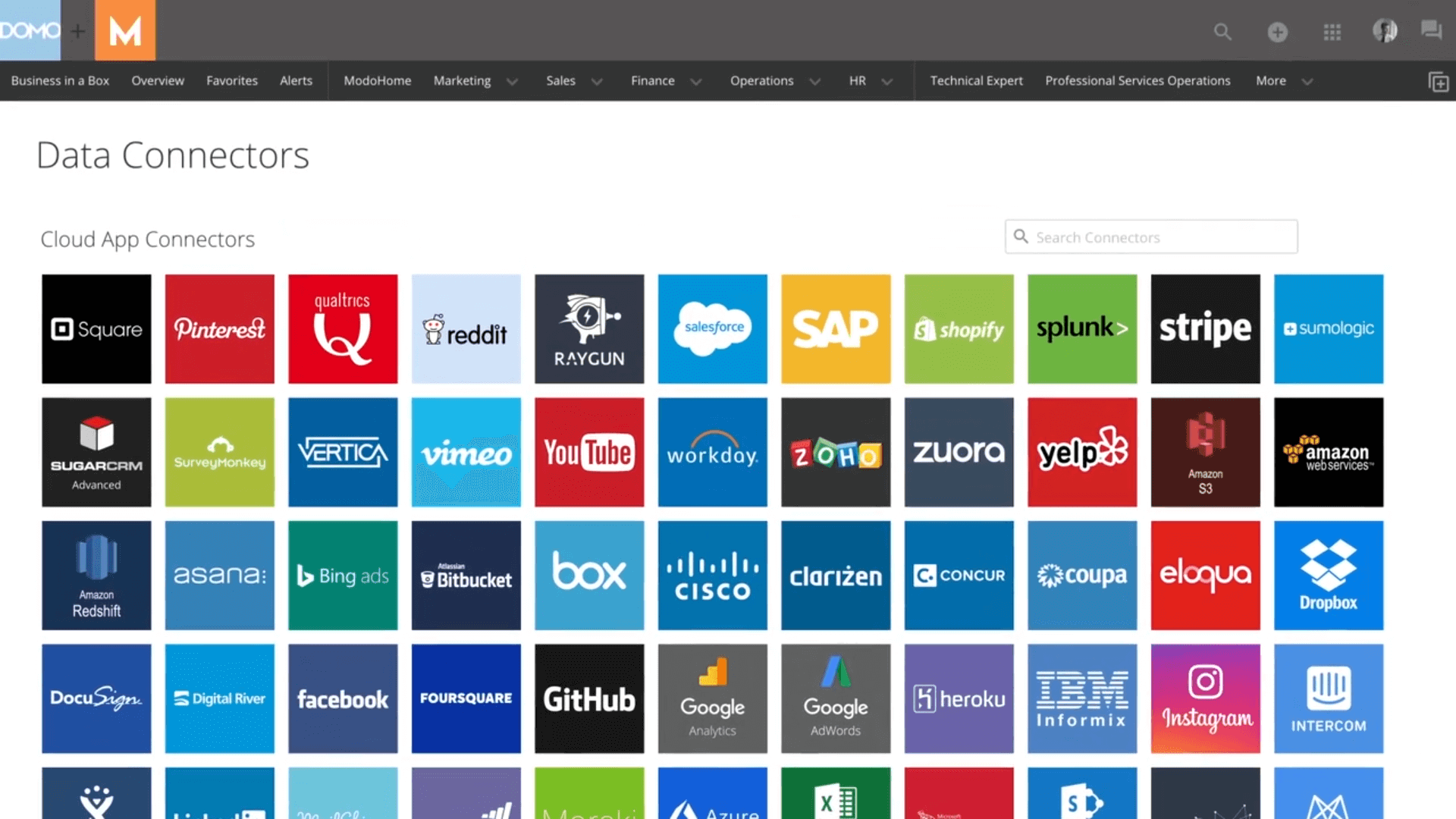Choose the Box connector tile
This screenshot has height=819, width=1456.
point(589,576)
